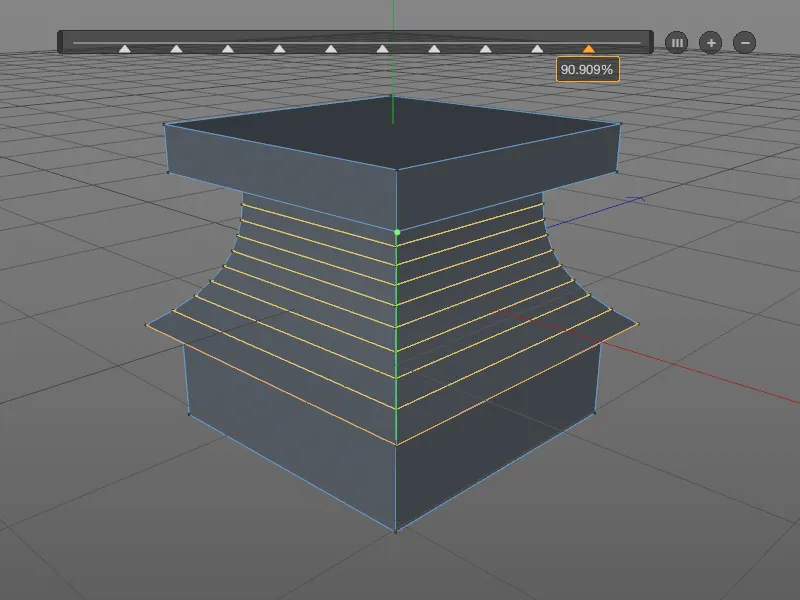Image resolution: width=800 pixels, height=600 pixels.
Task: Select the seventh white cut marker from left
Action: (x=434, y=48)
